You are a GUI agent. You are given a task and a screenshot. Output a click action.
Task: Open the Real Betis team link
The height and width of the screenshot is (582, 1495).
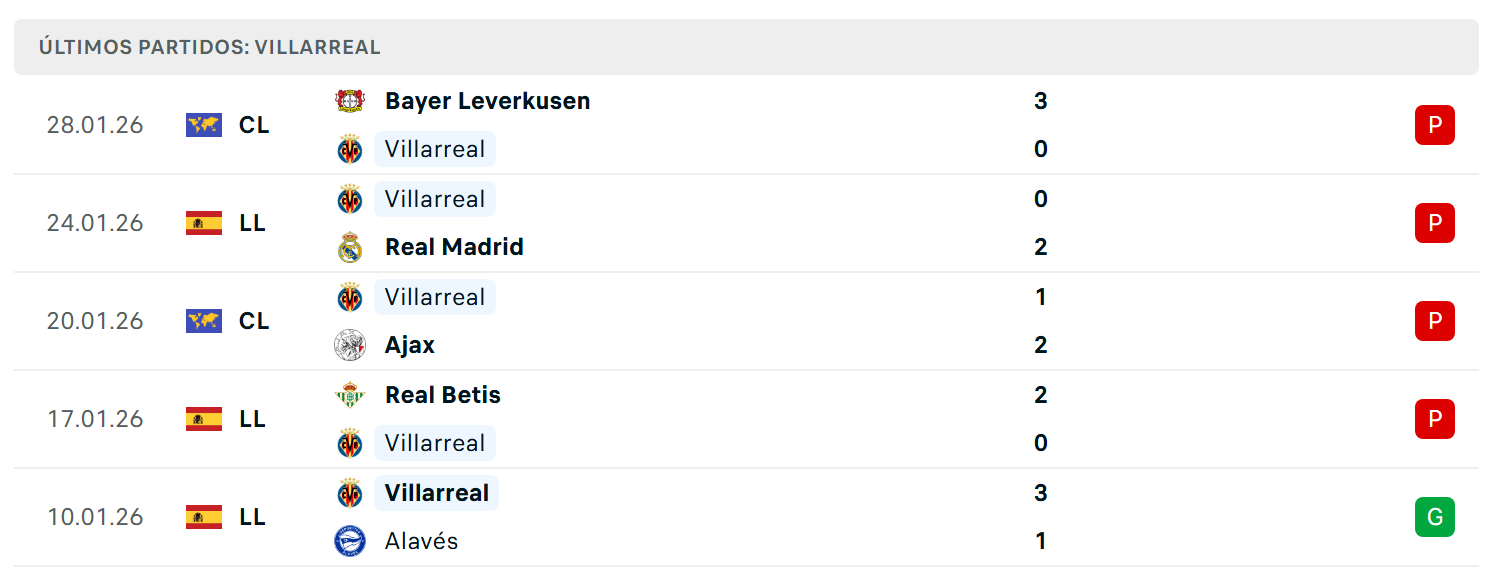point(443,395)
